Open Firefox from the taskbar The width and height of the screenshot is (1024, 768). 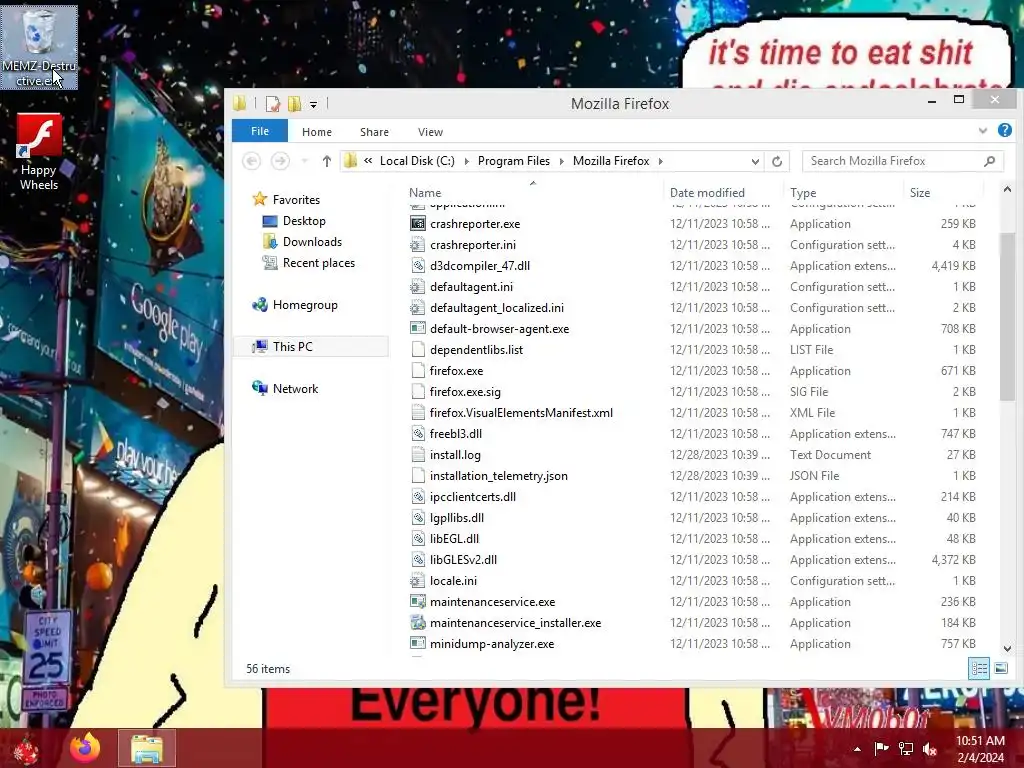(x=86, y=748)
